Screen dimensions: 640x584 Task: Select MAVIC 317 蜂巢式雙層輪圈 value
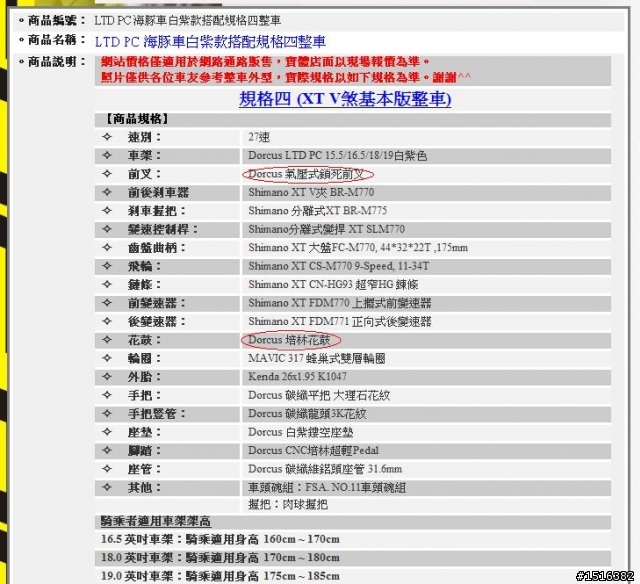click(317, 359)
